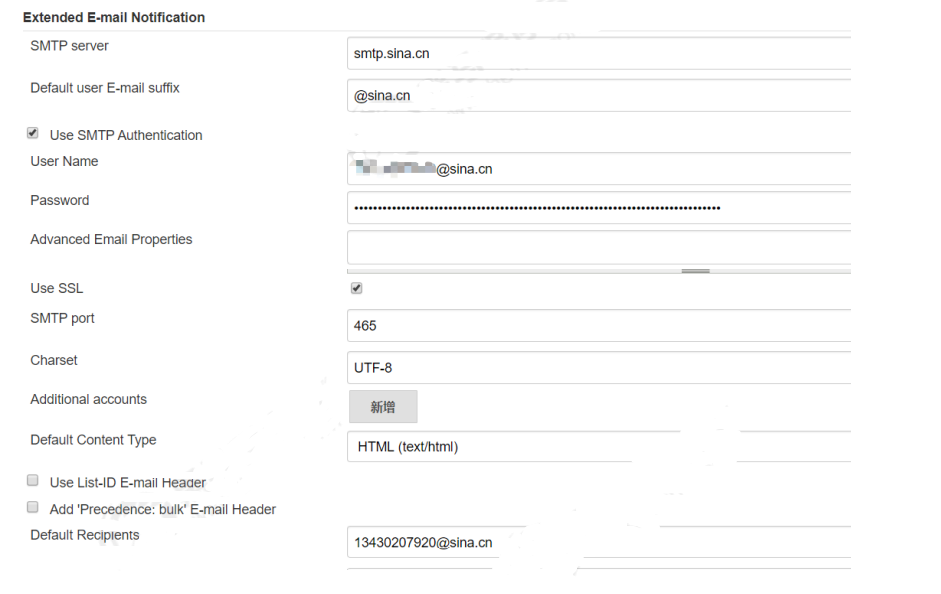Click the Charset field showing UTF-8
Viewport: 941px width, 594px height.
point(599,368)
